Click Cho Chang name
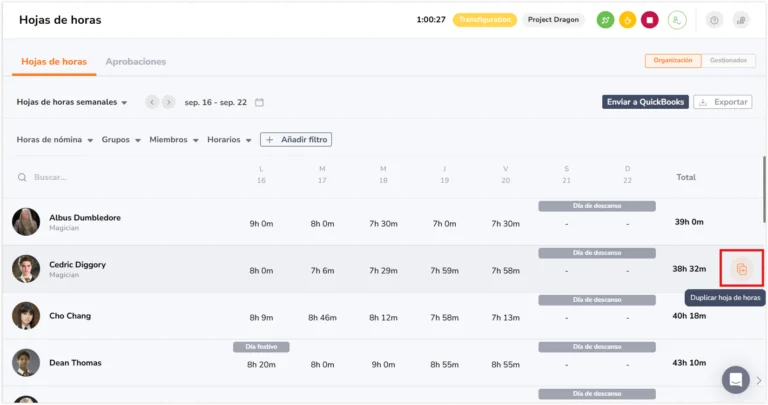The height and width of the screenshot is (405, 768). click(x=70, y=316)
